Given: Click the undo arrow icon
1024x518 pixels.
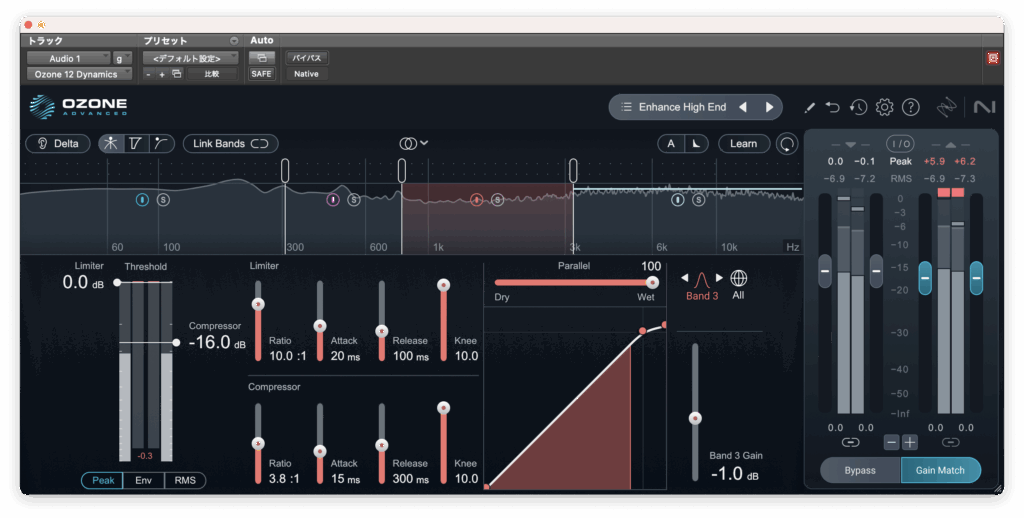Looking at the screenshot, I should [x=833, y=107].
